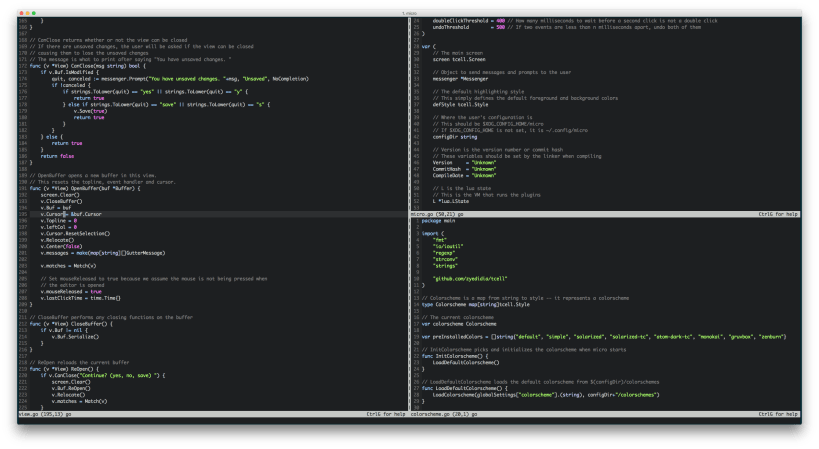819x449 pixels.
Task: Click the "strconv" import string
Action: pyautogui.click(x=445, y=259)
